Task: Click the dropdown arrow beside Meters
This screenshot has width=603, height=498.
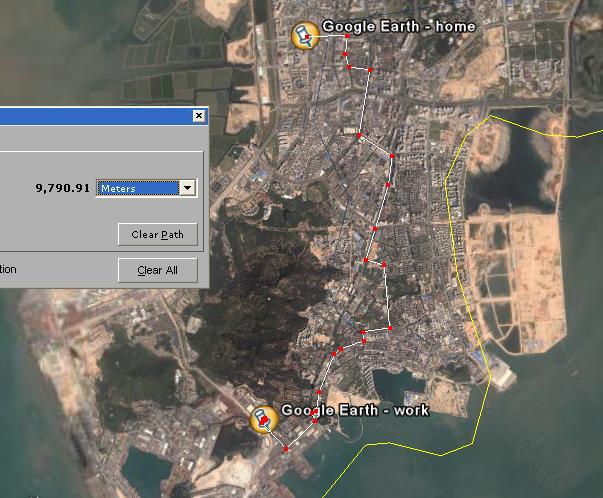Action: 188,188
